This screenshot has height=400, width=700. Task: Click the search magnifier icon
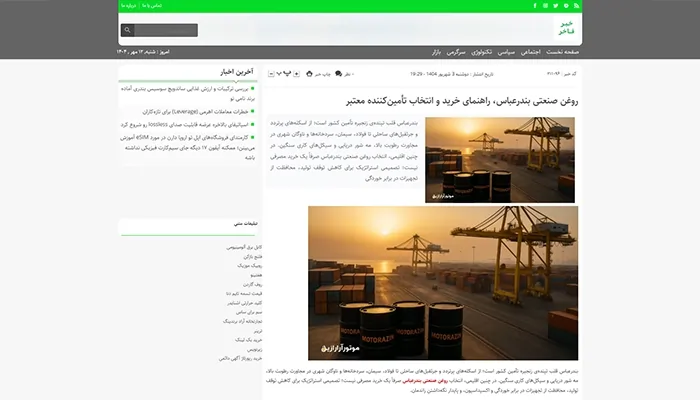(127, 30)
